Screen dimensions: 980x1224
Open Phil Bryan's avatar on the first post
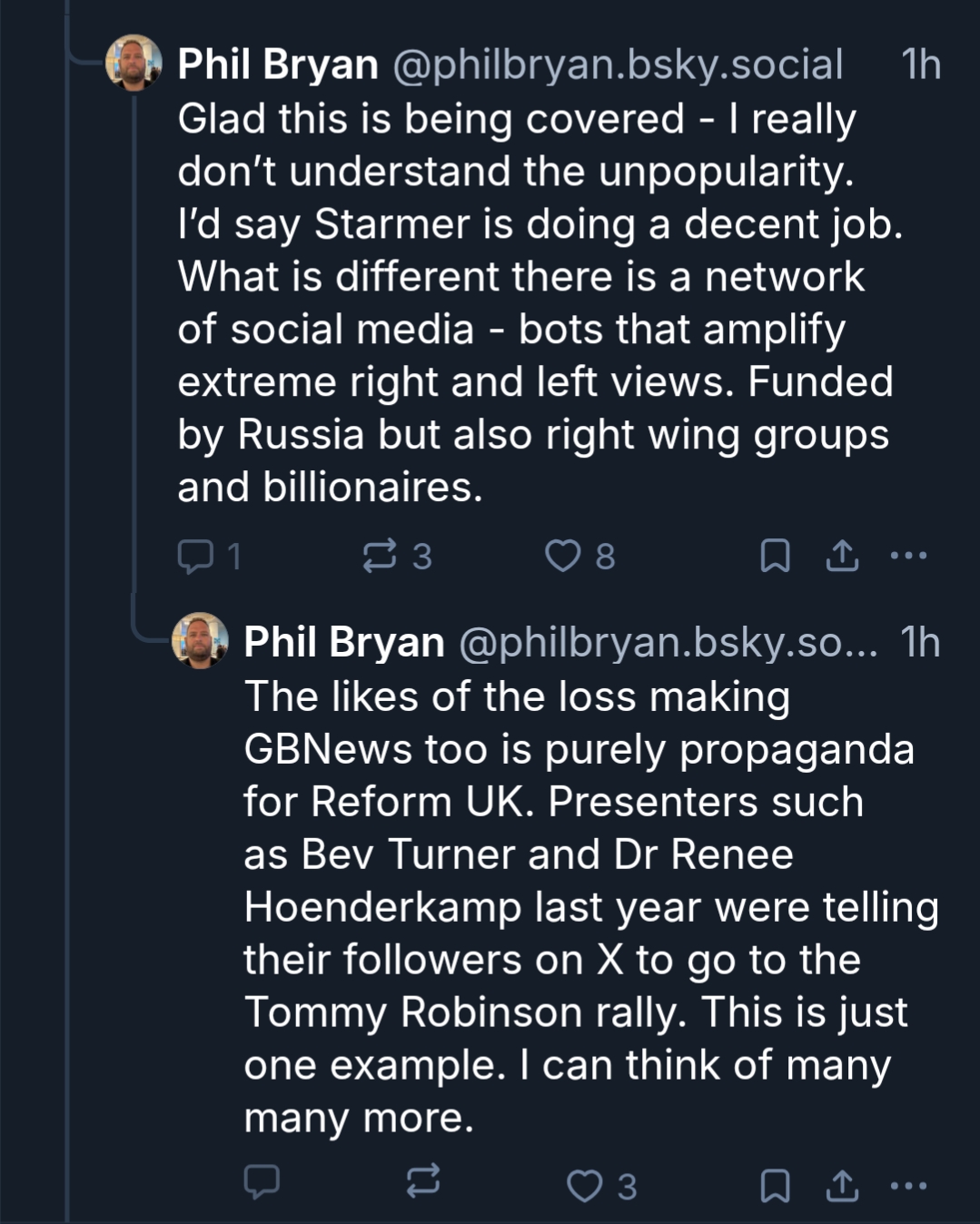(134, 64)
